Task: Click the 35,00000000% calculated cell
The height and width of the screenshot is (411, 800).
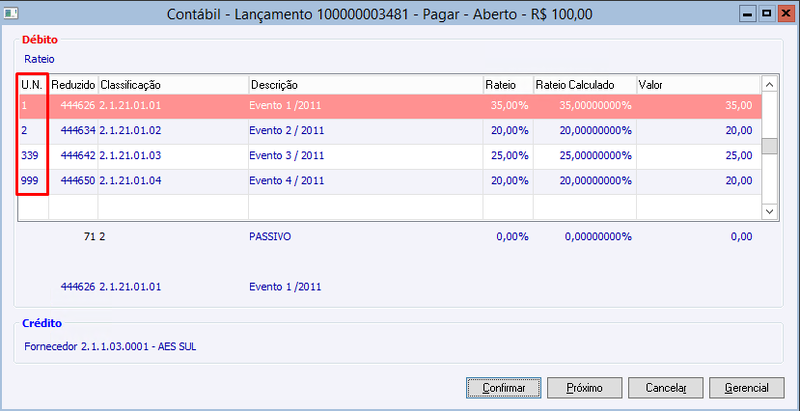Action: point(585,106)
